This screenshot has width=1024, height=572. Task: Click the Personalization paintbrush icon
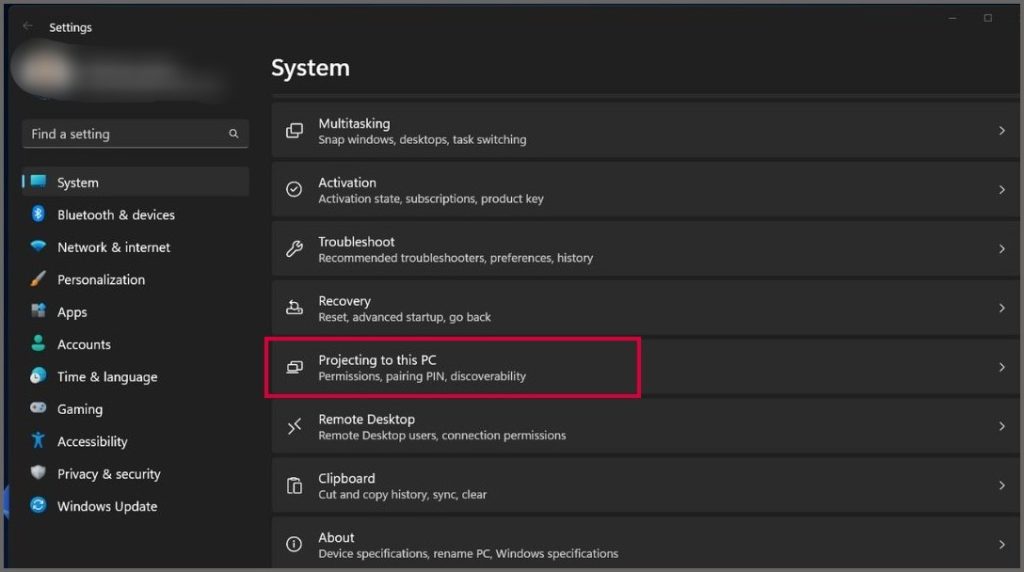click(39, 279)
